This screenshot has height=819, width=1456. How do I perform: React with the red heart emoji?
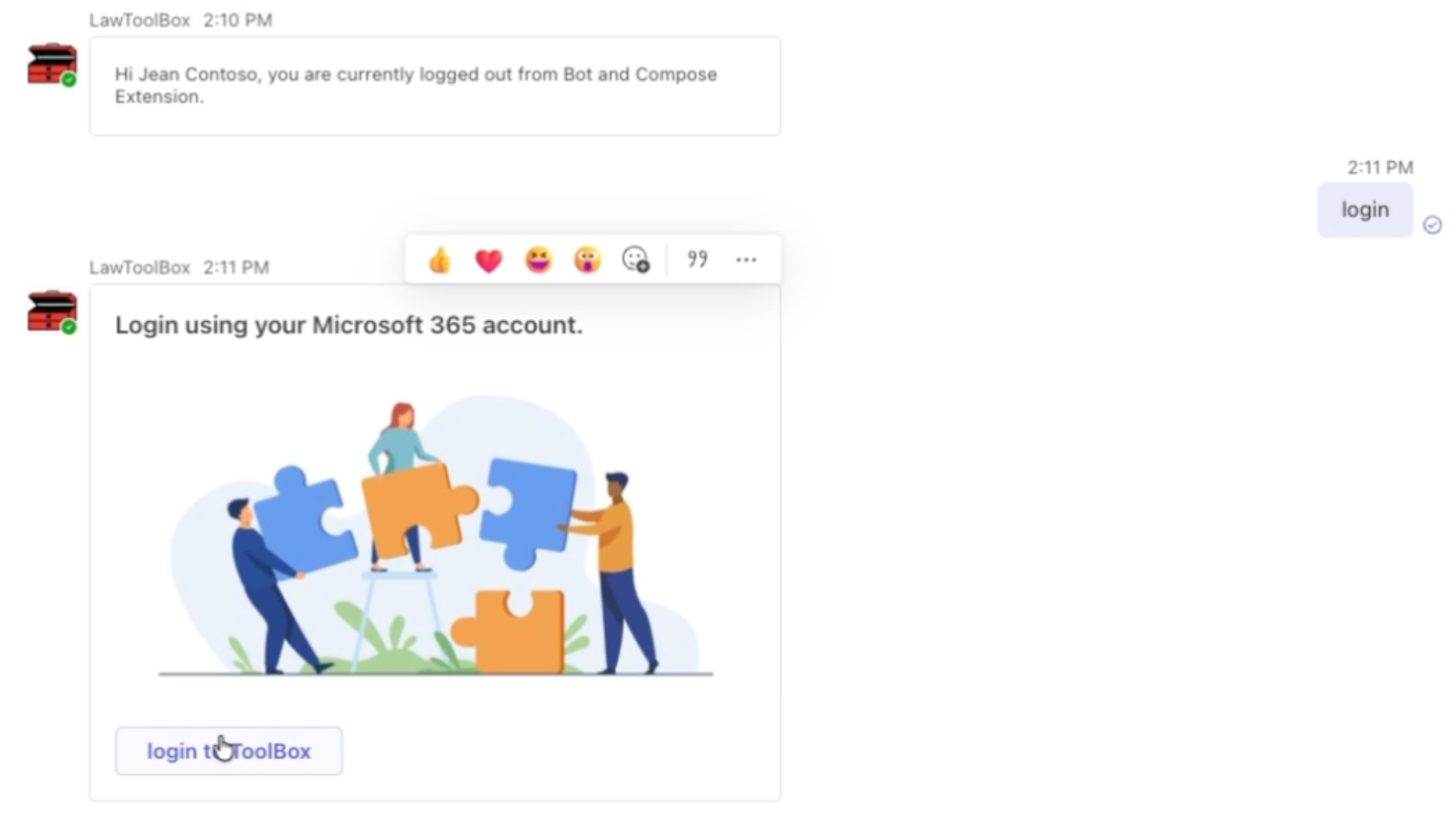click(488, 260)
